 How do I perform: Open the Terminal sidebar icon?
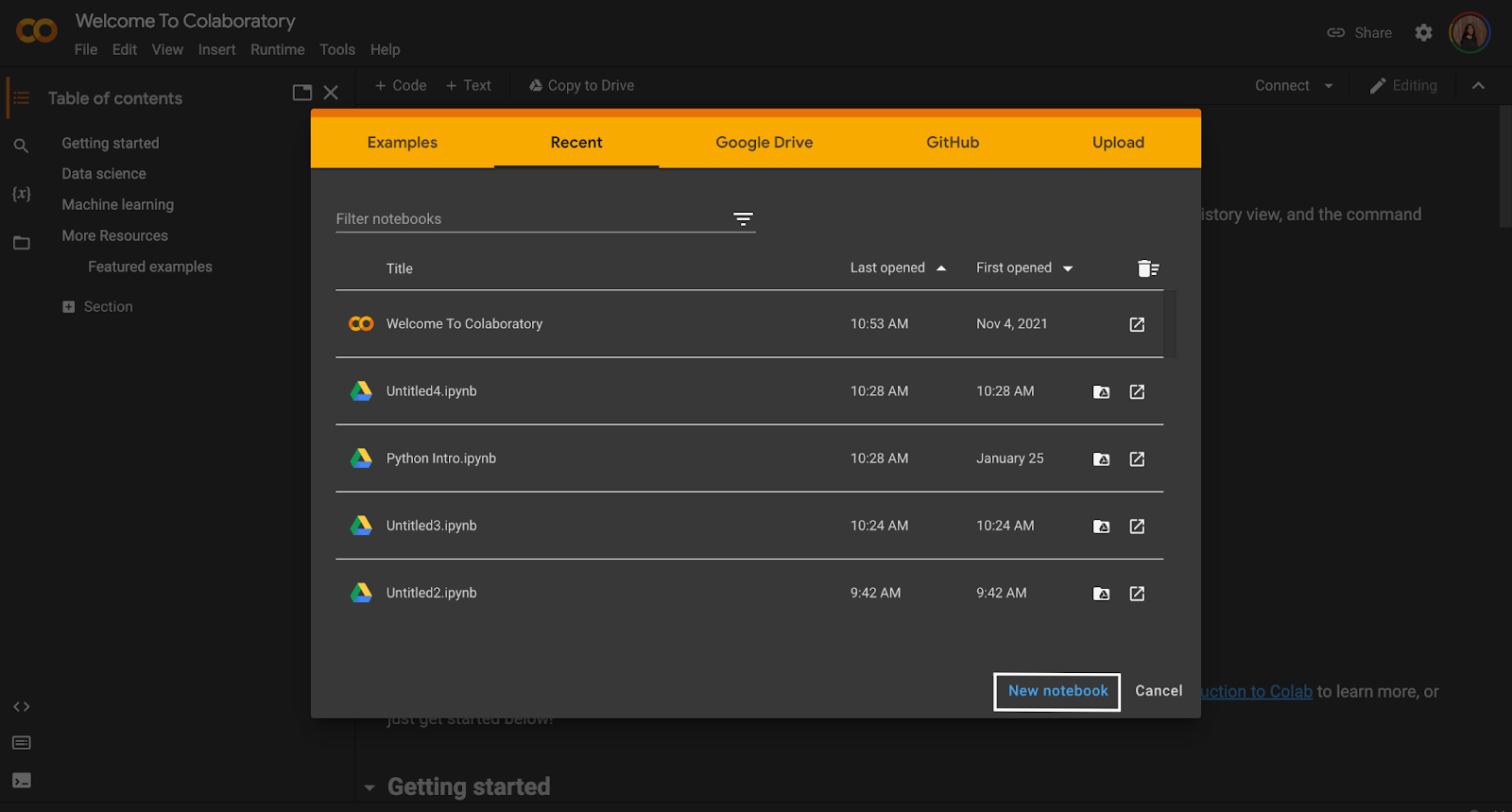pyautogui.click(x=22, y=781)
